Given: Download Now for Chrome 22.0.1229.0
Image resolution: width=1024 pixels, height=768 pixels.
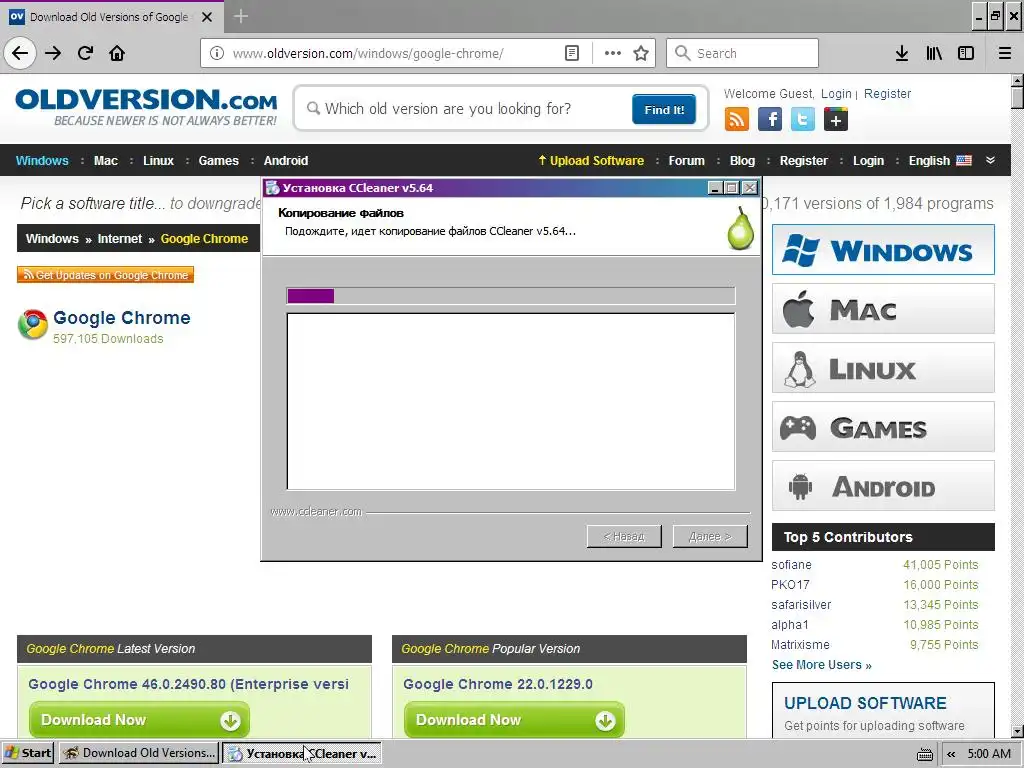Looking at the screenshot, I should coord(514,720).
